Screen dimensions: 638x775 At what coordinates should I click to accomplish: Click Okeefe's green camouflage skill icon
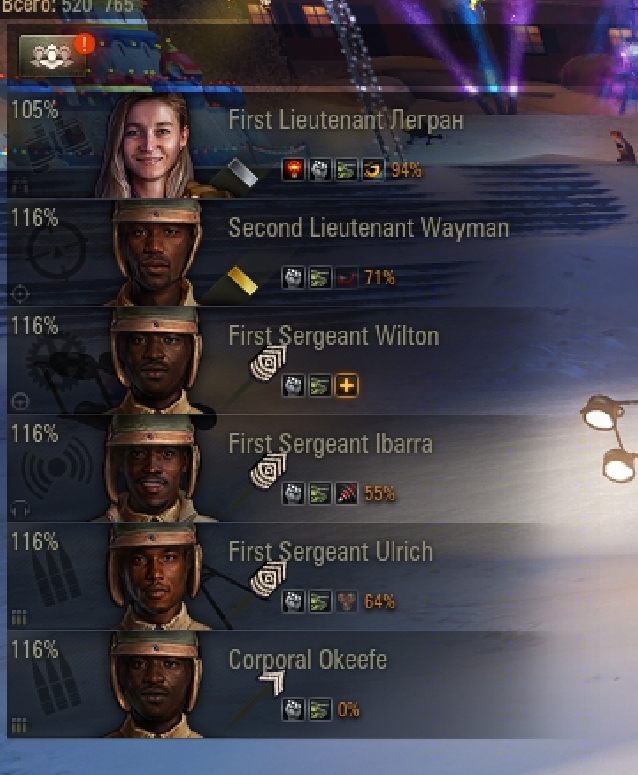pyautogui.click(x=320, y=710)
